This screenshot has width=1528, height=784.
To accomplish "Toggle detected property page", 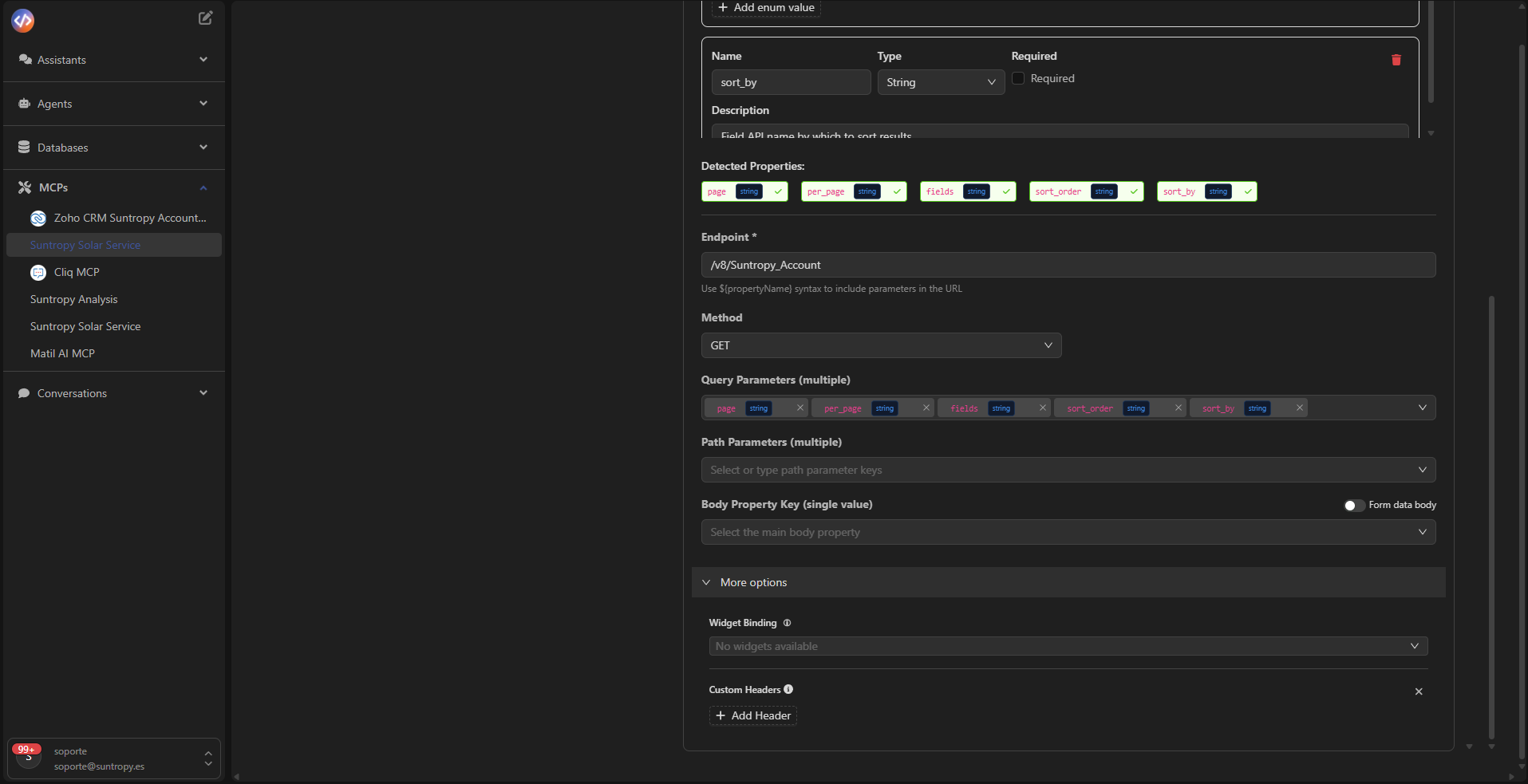I will pos(744,191).
